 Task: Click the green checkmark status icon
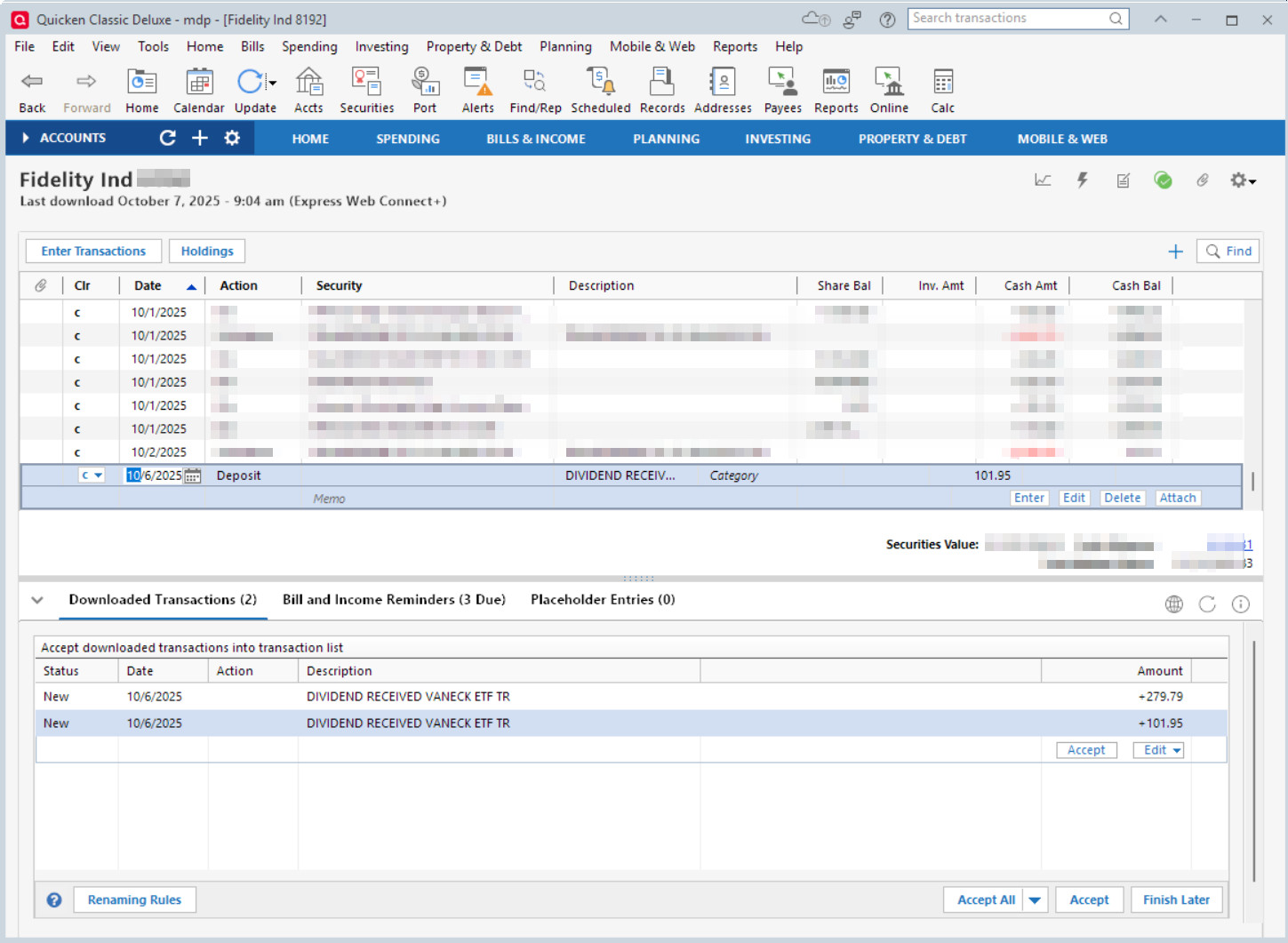point(1163,180)
